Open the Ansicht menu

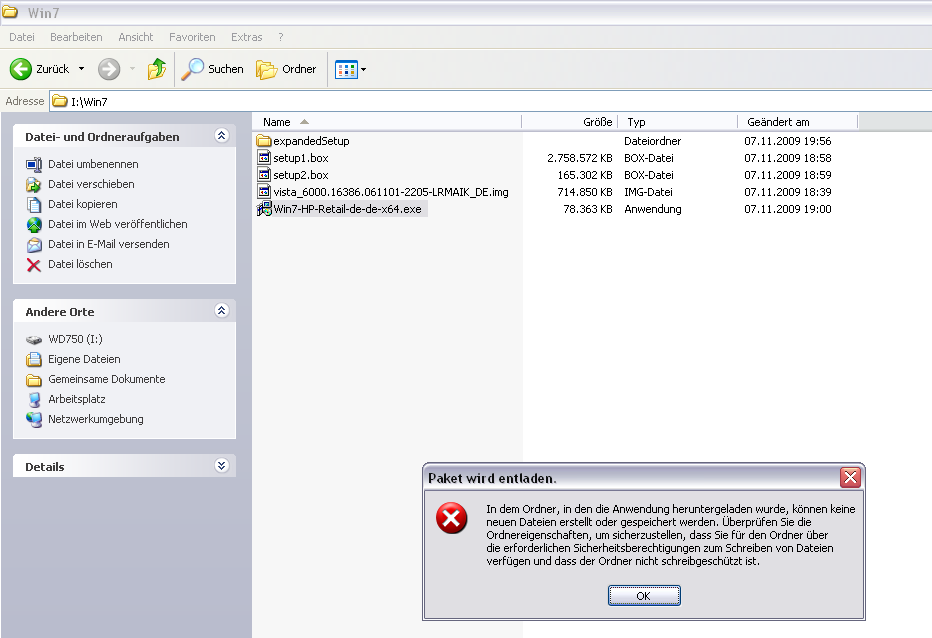[136, 37]
